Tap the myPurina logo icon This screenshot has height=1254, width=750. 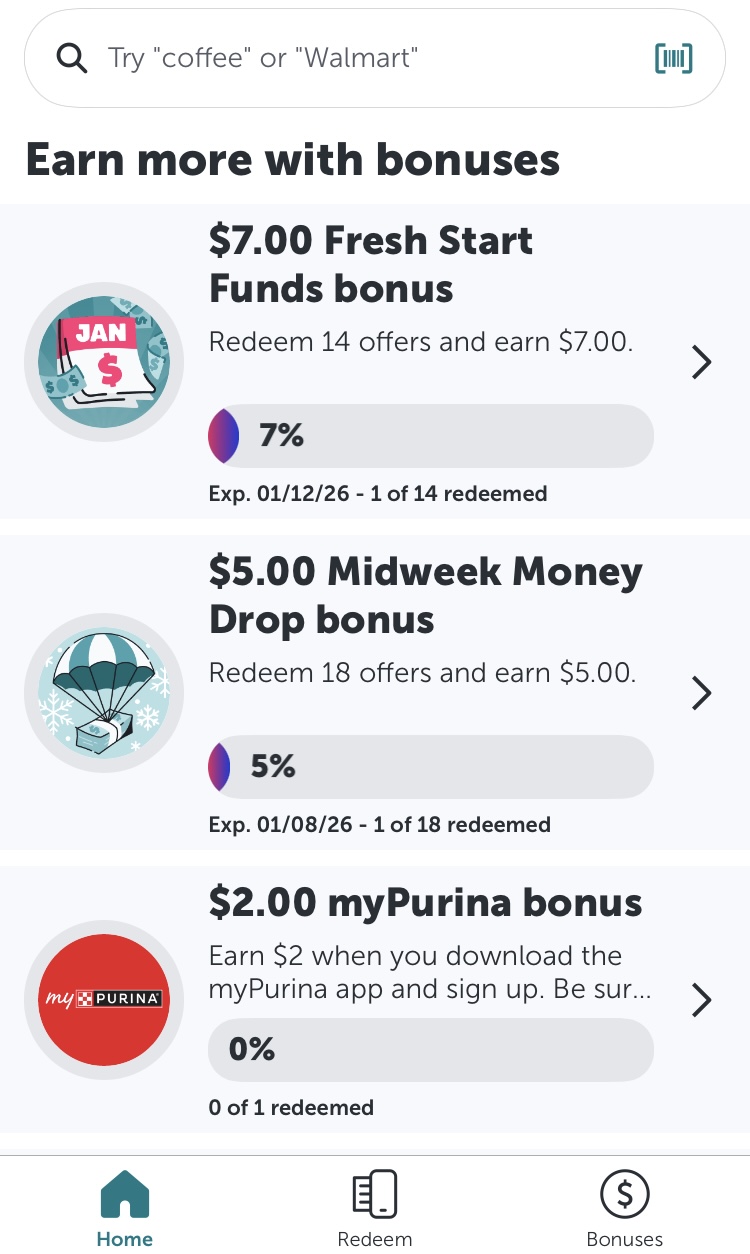click(104, 999)
